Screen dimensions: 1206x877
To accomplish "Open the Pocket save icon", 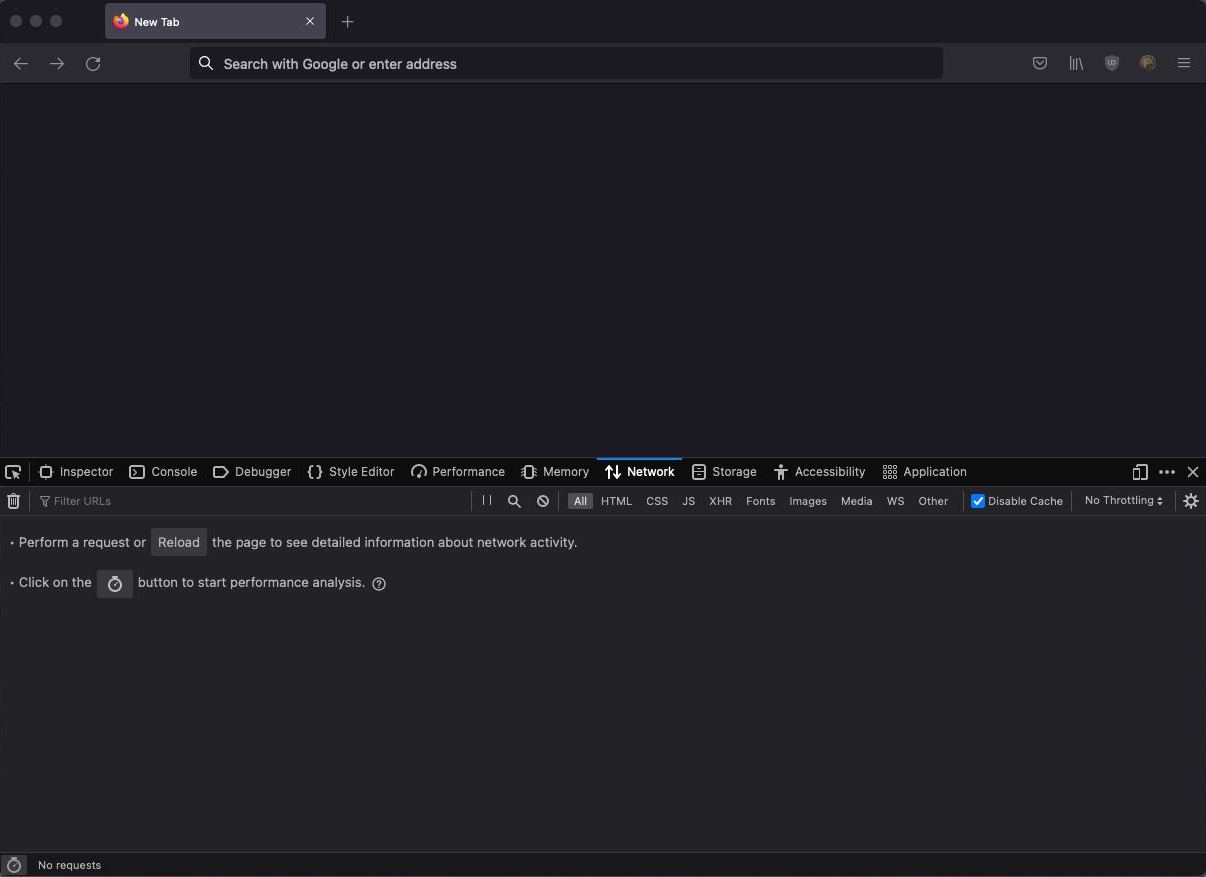I will [x=1040, y=63].
